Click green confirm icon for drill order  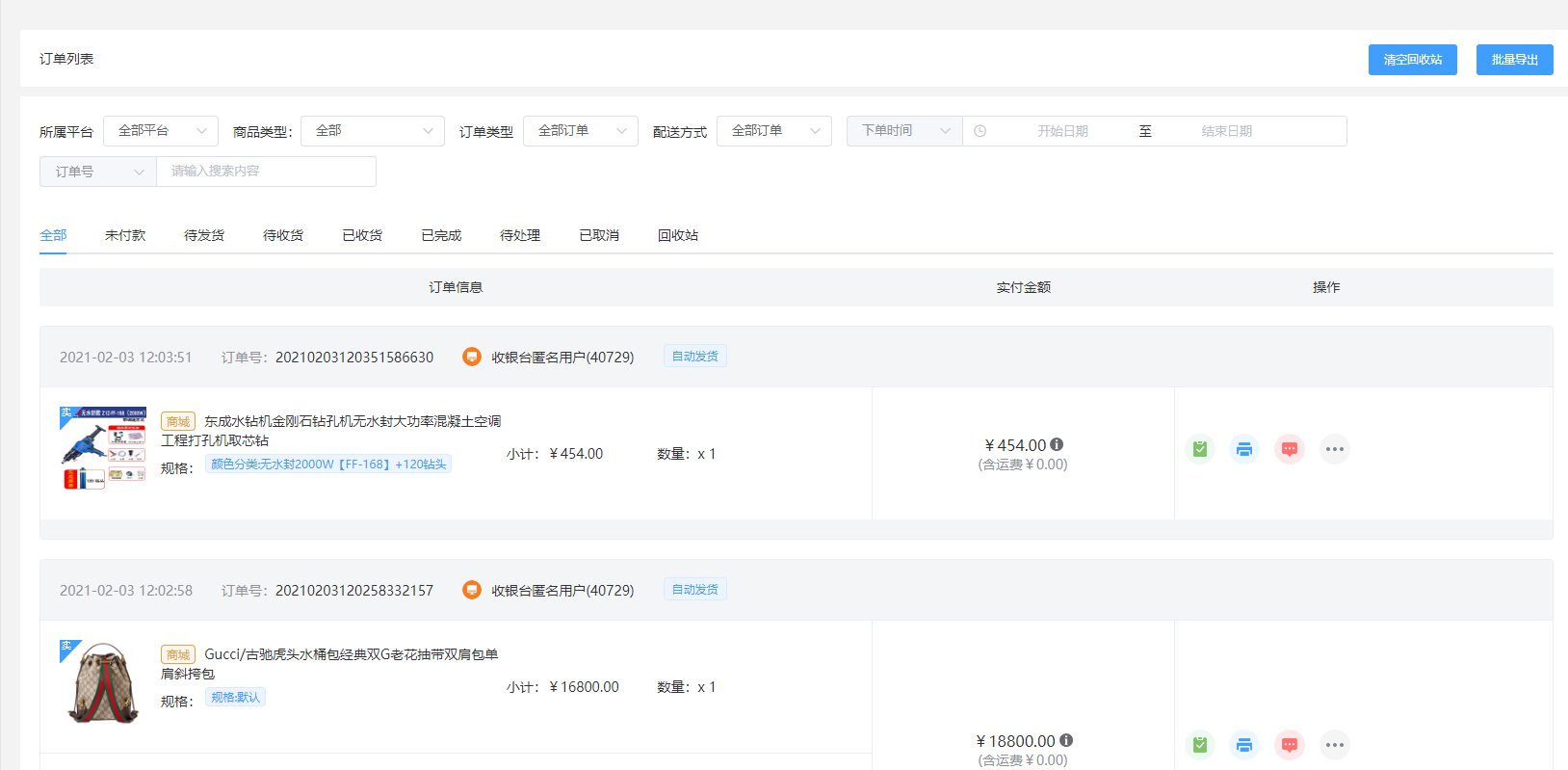tap(1199, 449)
